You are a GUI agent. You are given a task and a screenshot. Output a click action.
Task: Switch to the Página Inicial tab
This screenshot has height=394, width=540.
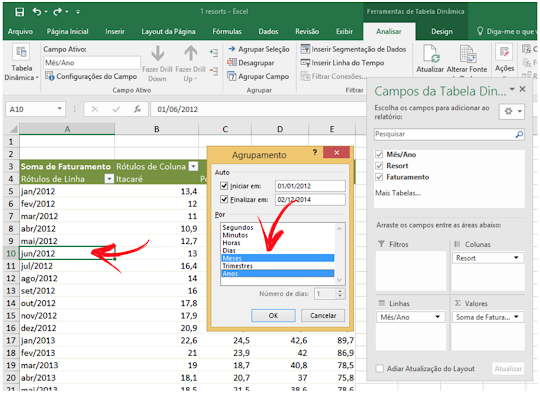pos(68,31)
